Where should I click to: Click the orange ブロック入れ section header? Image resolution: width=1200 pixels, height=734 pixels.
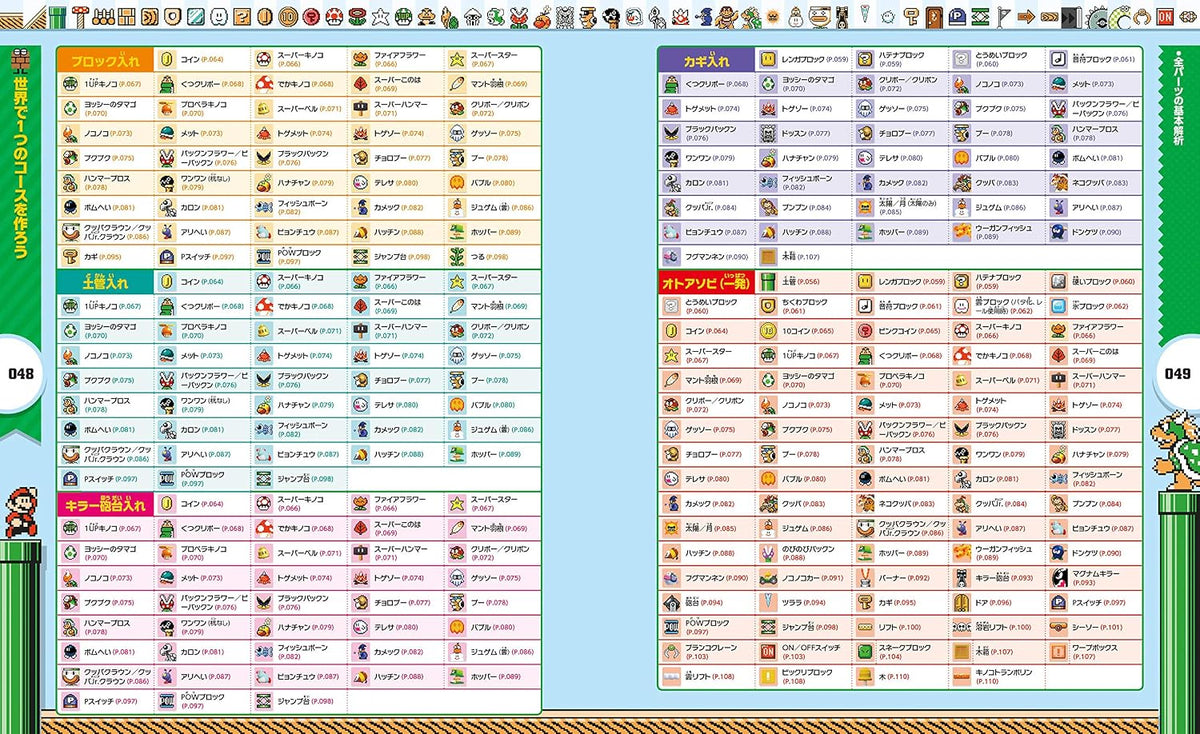[x=105, y=60]
